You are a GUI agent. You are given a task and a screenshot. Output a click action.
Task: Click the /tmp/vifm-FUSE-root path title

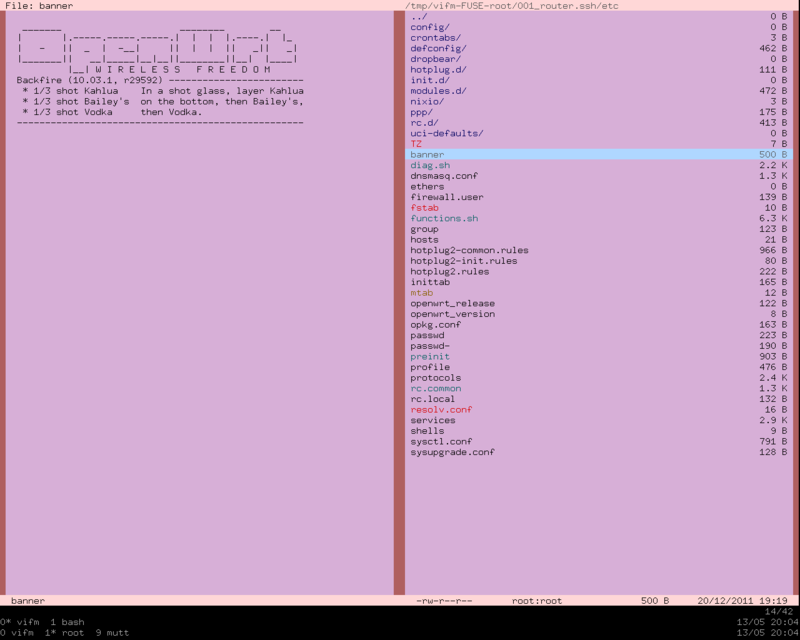point(512,6)
